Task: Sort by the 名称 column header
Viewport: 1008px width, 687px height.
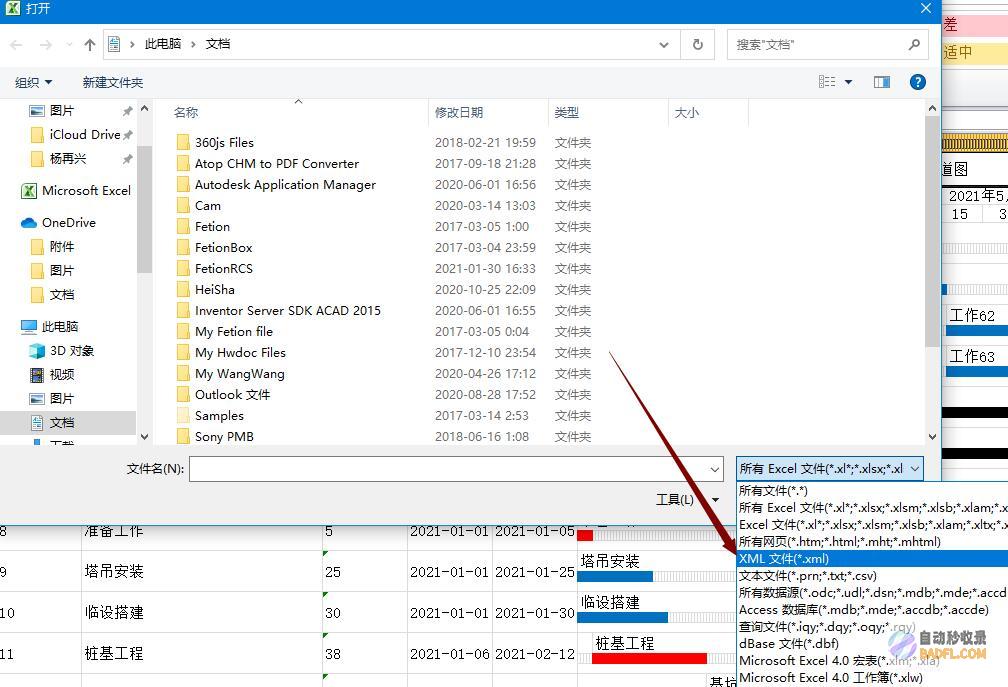Action: tap(186, 112)
